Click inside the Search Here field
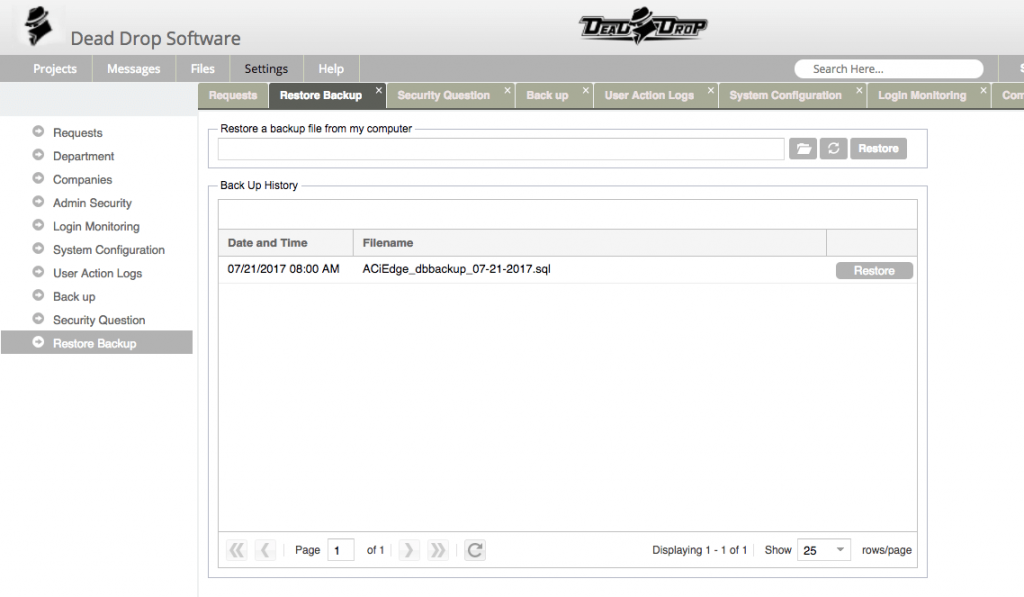This screenshot has height=597, width=1024. coord(888,68)
